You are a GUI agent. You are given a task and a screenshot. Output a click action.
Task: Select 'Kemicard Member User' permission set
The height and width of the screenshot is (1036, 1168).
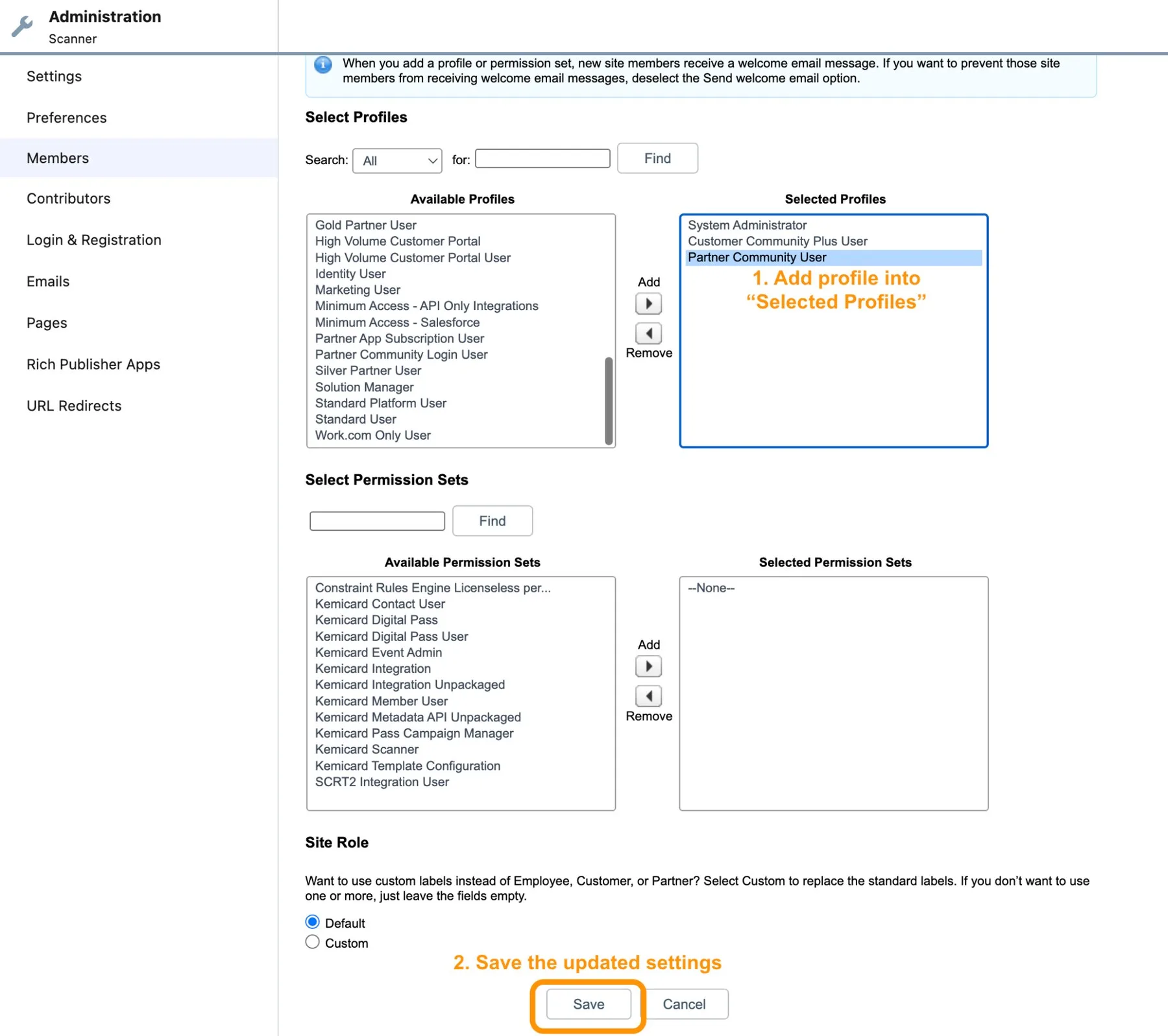click(x=381, y=701)
